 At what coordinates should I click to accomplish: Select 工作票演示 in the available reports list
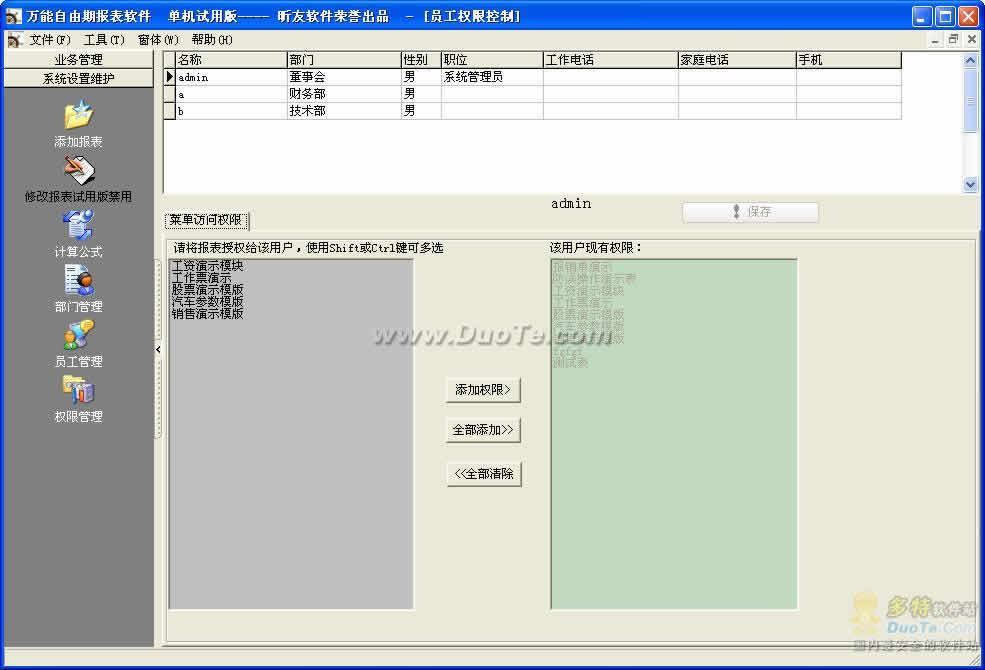coord(202,278)
